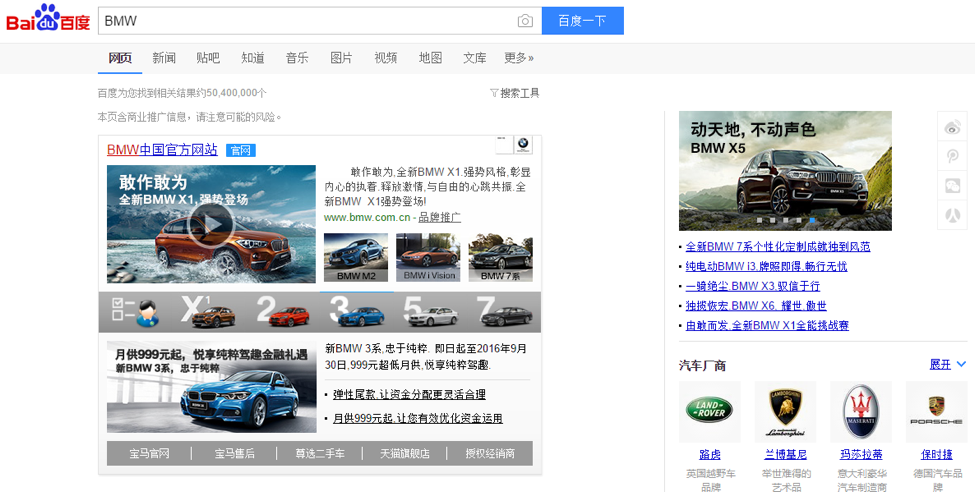Open 一骑绝尘 BMW X3 link
The width and height of the screenshot is (975, 492).
(753, 286)
